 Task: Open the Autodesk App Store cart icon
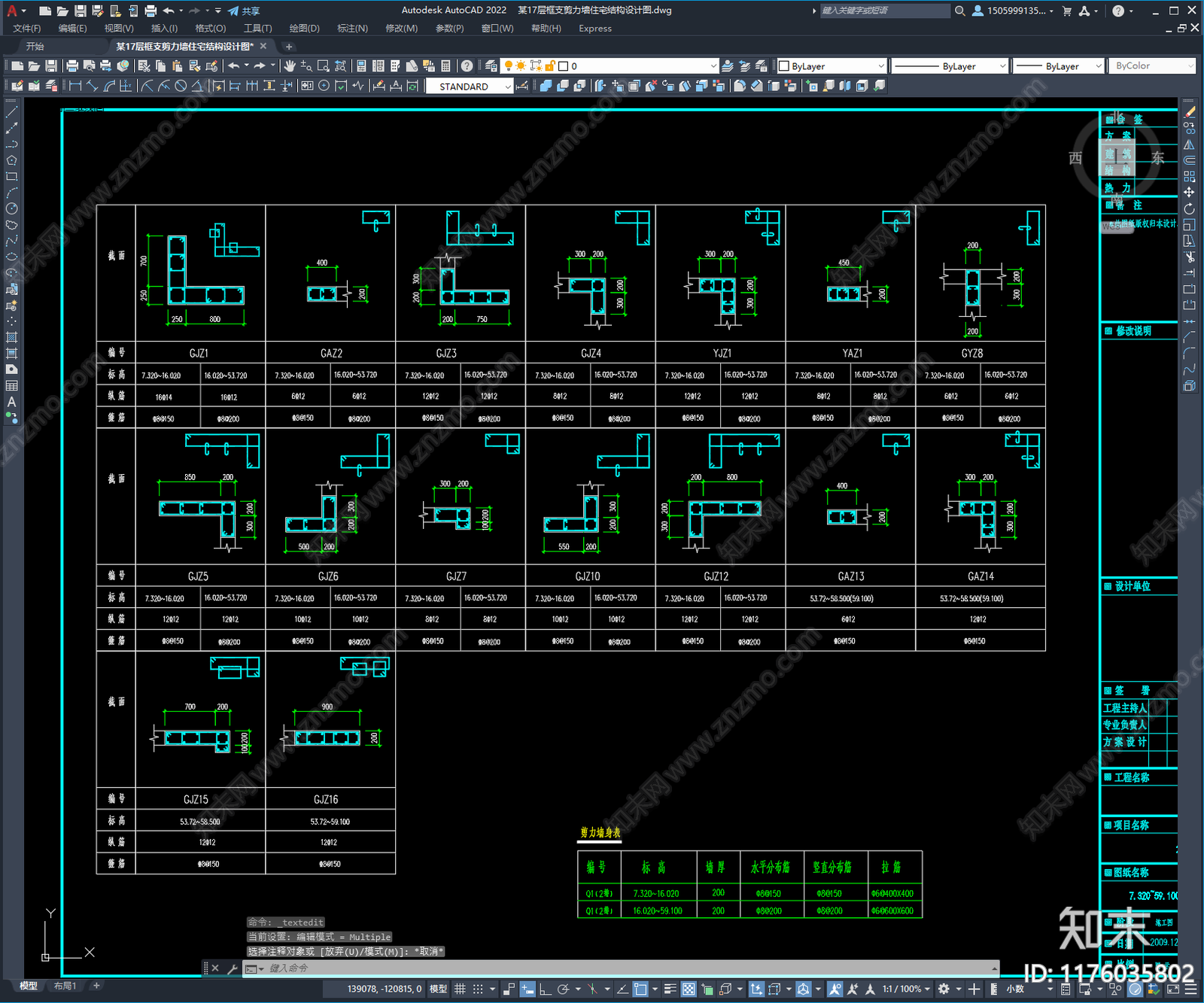(x=1067, y=11)
